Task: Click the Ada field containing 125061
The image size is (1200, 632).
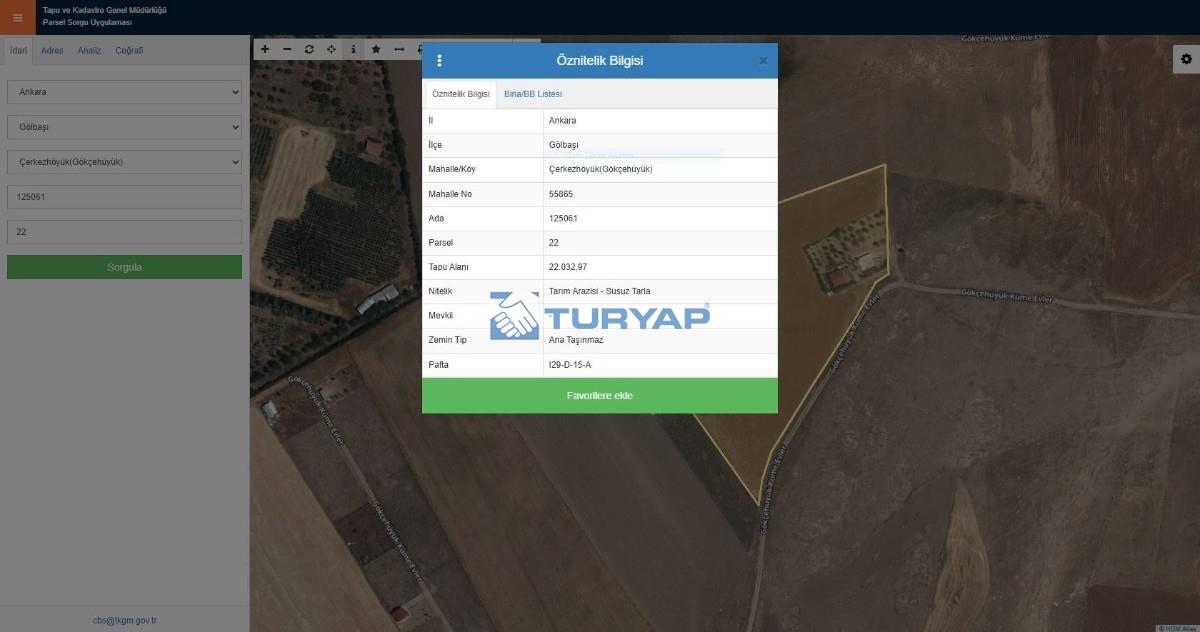Action: [x=124, y=197]
